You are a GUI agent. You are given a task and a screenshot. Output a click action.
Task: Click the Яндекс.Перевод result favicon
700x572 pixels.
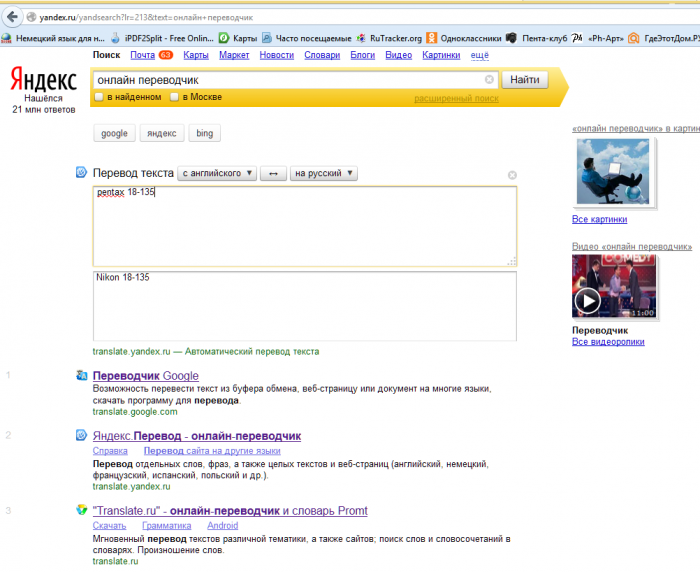coord(81,435)
